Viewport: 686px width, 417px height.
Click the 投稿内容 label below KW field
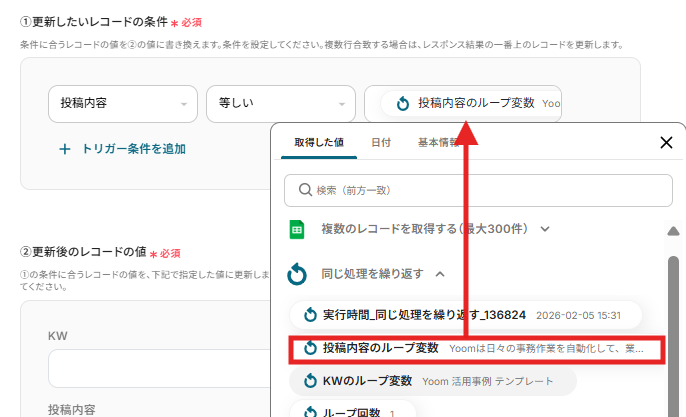72,410
